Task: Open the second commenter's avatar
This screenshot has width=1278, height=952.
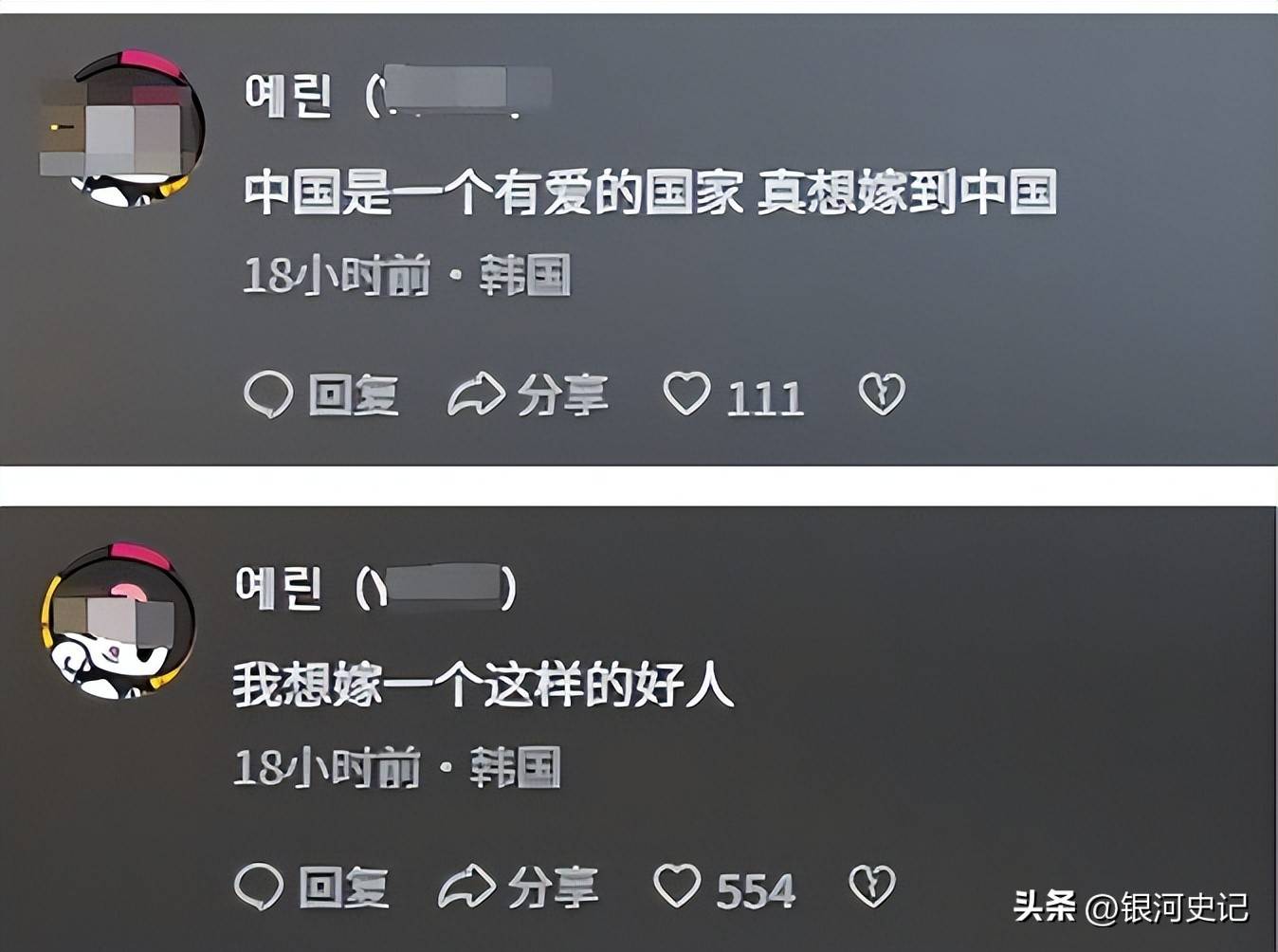Action: tap(119, 621)
